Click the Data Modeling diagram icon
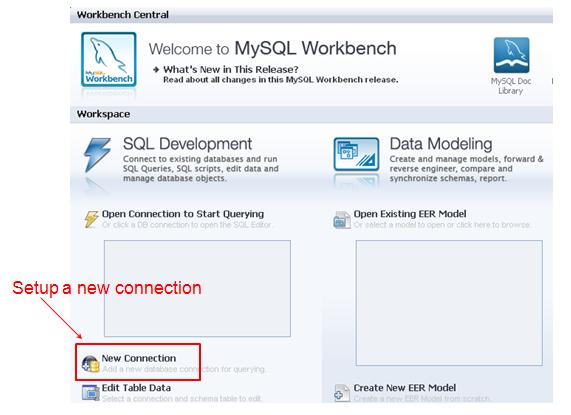This screenshot has height=415, width=571. tap(356, 154)
